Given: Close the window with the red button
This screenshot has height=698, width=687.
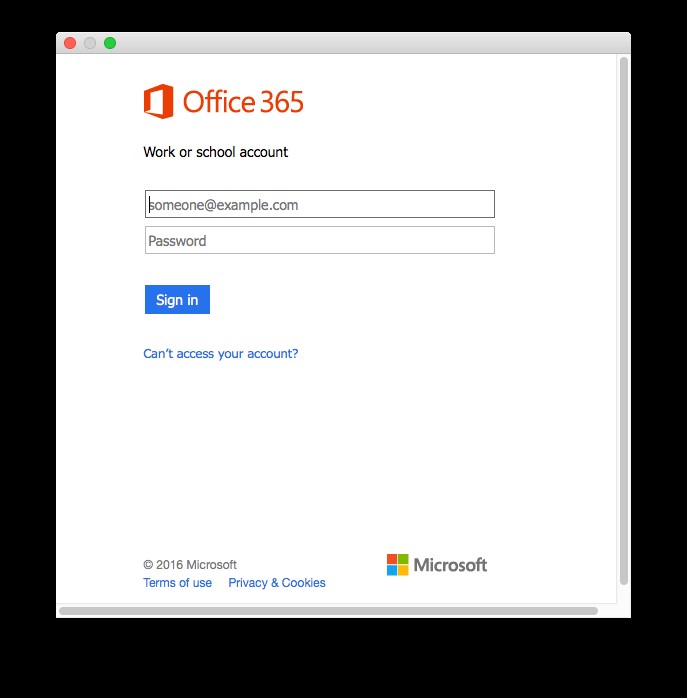Looking at the screenshot, I should (70, 43).
